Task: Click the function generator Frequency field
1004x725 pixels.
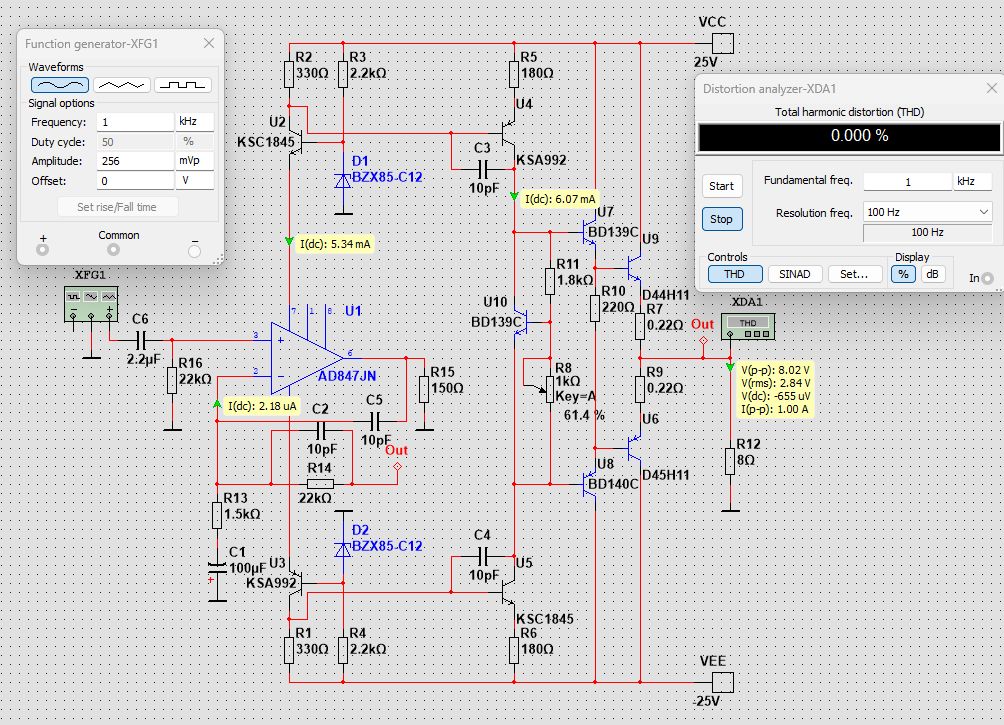Action: pos(135,122)
